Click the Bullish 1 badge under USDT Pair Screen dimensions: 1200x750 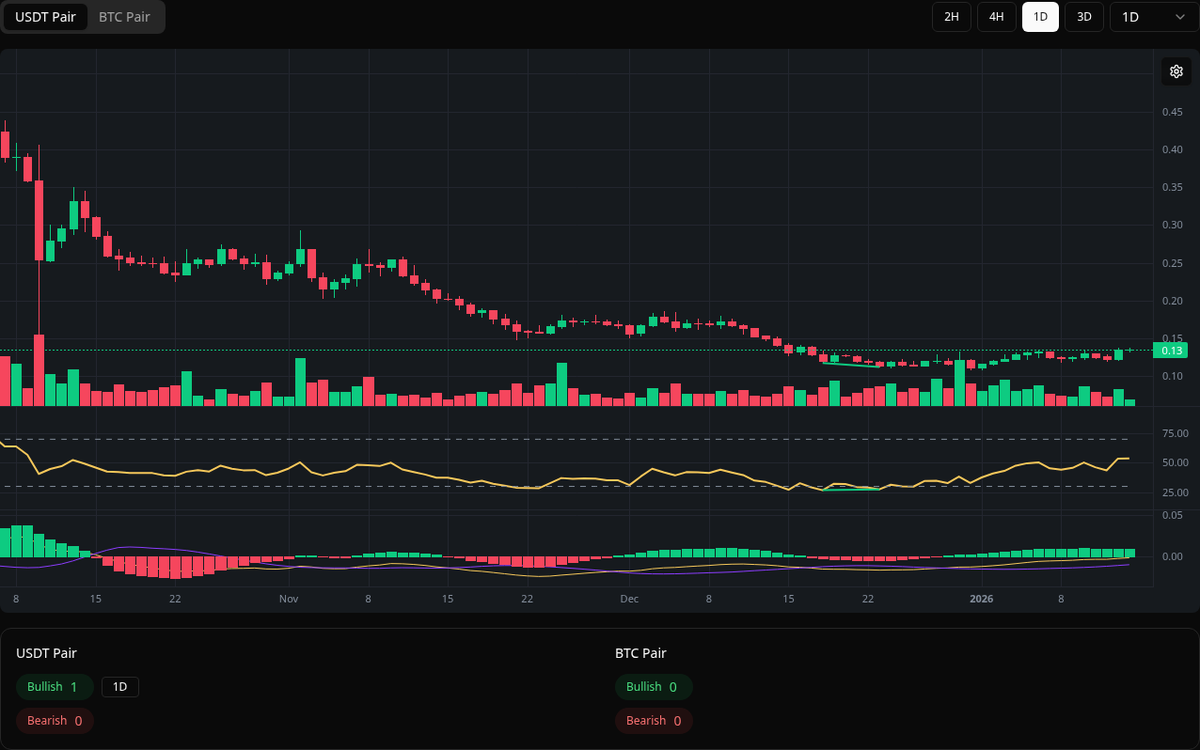pos(54,687)
